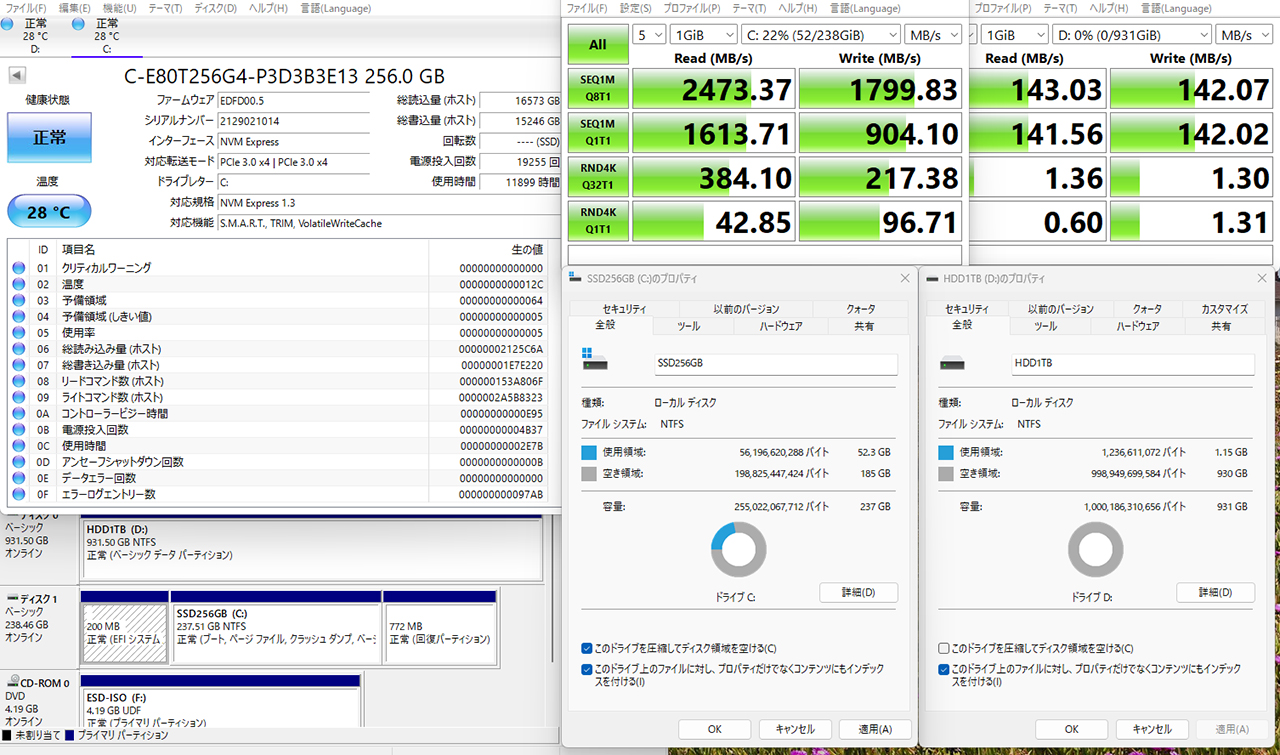This screenshot has width=1280, height=755.
Task: Click the blue 使用領域 color swatch for drive C
Action: click(x=589, y=452)
